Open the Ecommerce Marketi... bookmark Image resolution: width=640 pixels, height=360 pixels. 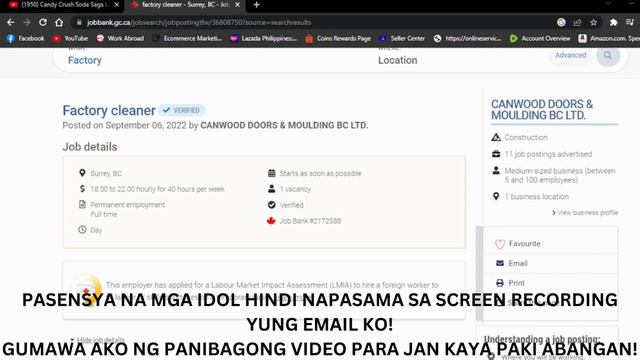[x=187, y=38]
